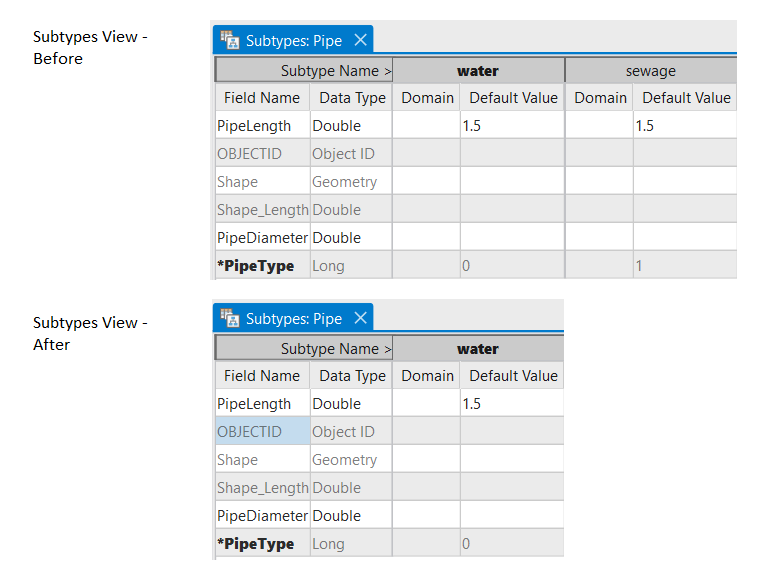Activate the Subtypes: Pipe tab in After view
Image resolution: width=780 pixels, height=580 pixels.
tap(293, 319)
